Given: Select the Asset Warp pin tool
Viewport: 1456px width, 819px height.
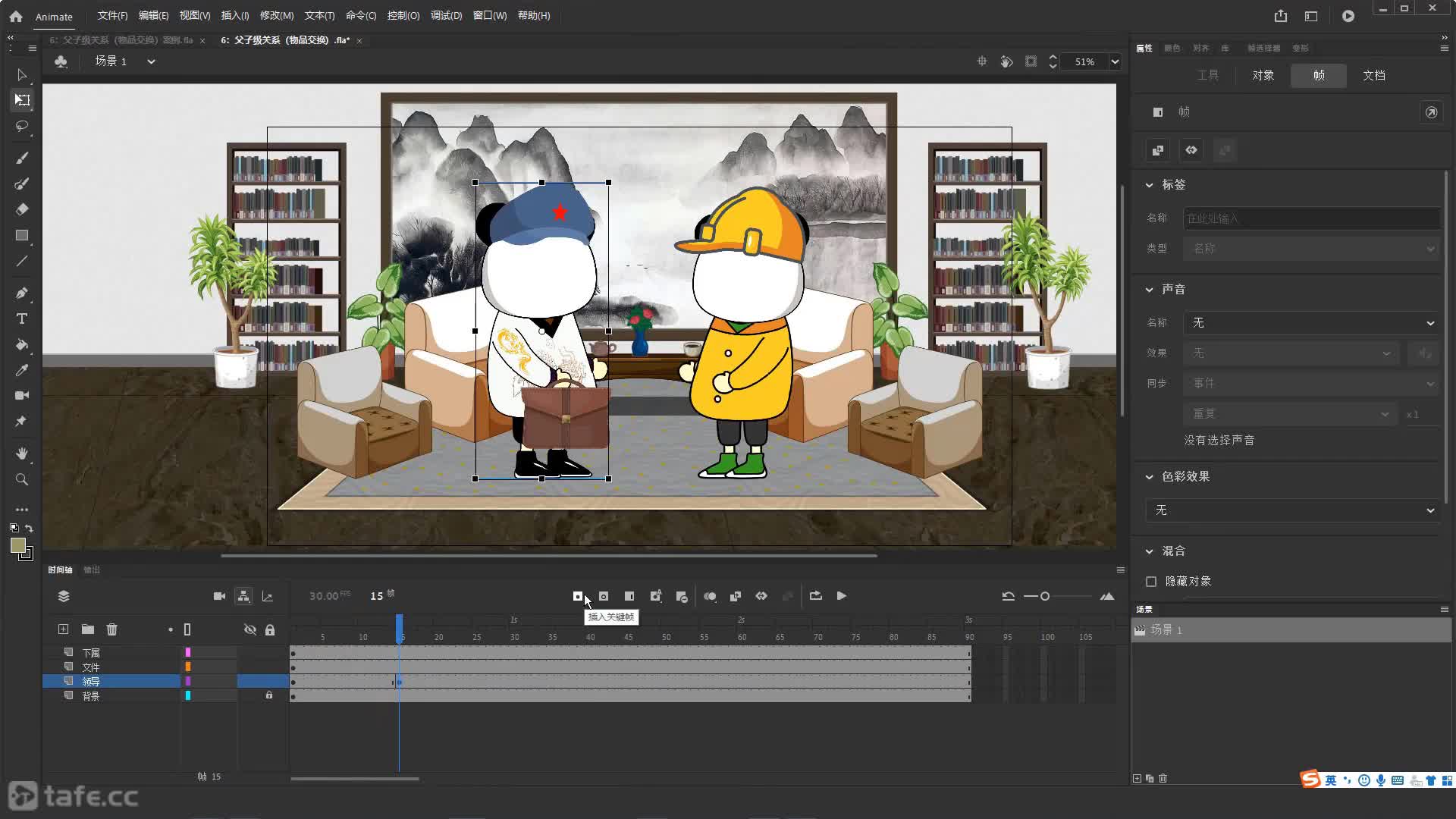Looking at the screenshot, I should pos(21,421).
